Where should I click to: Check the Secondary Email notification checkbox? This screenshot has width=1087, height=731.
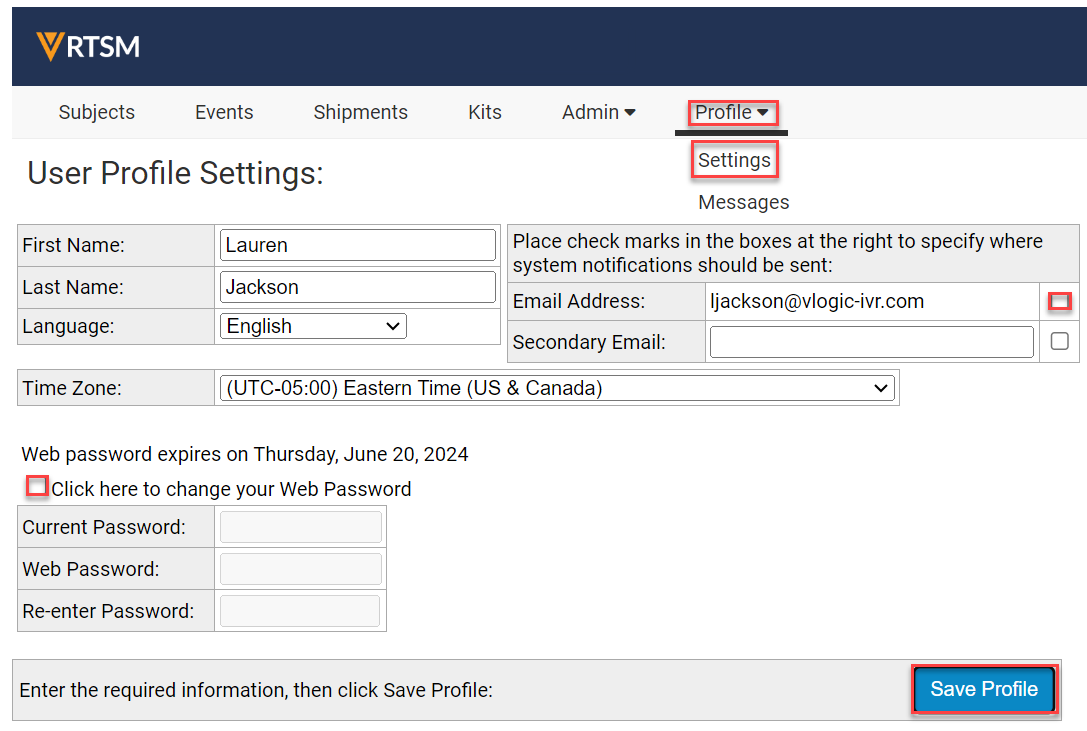click(1059, 342)
